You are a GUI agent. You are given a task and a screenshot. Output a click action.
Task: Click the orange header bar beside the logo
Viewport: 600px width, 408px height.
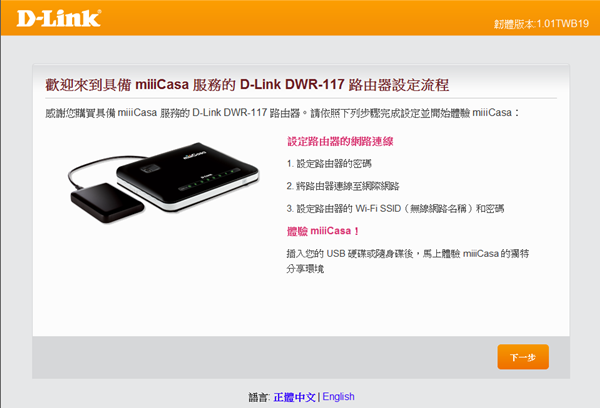(x=298, y=18)
